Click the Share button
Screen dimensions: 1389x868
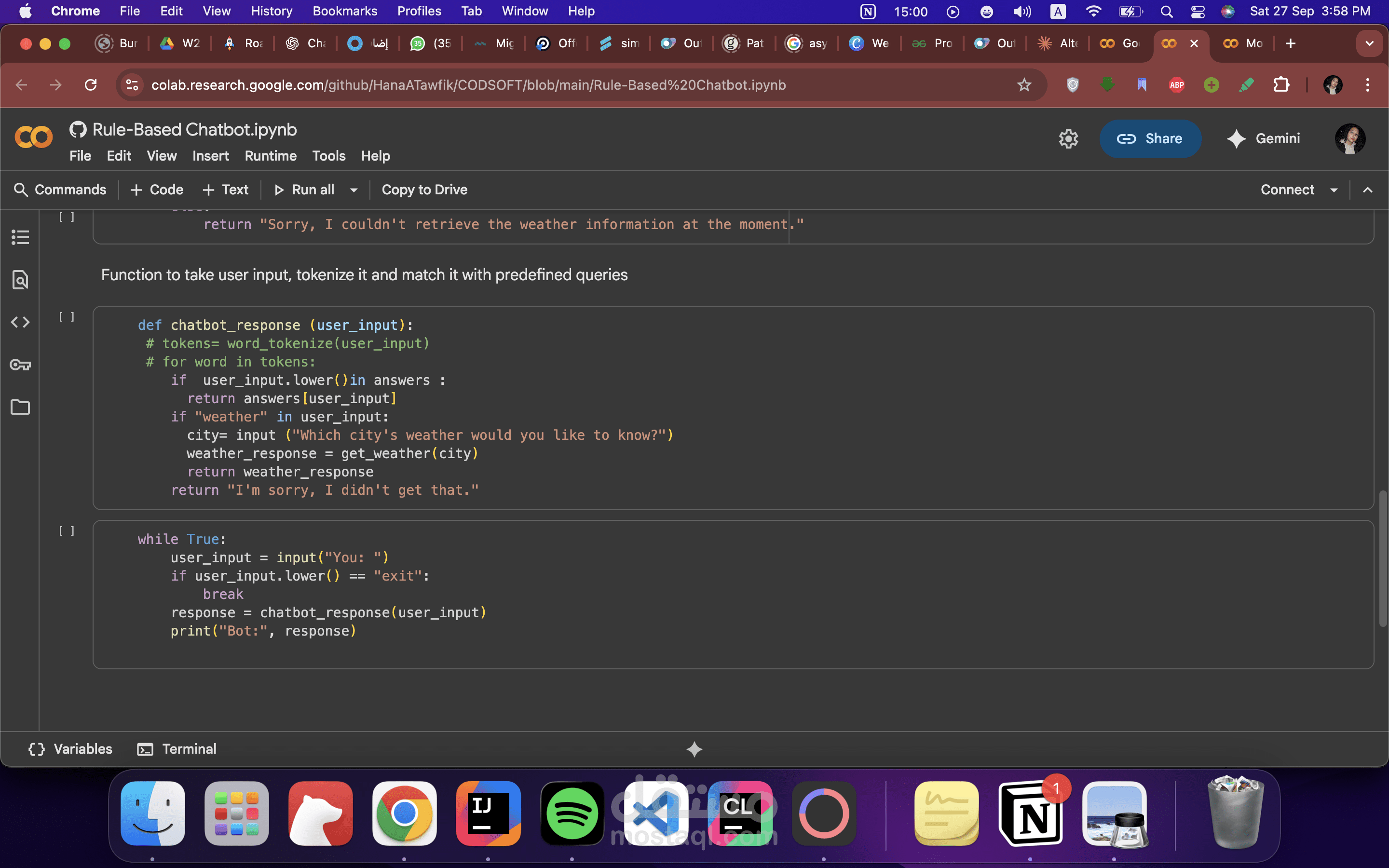(1150, 138)
